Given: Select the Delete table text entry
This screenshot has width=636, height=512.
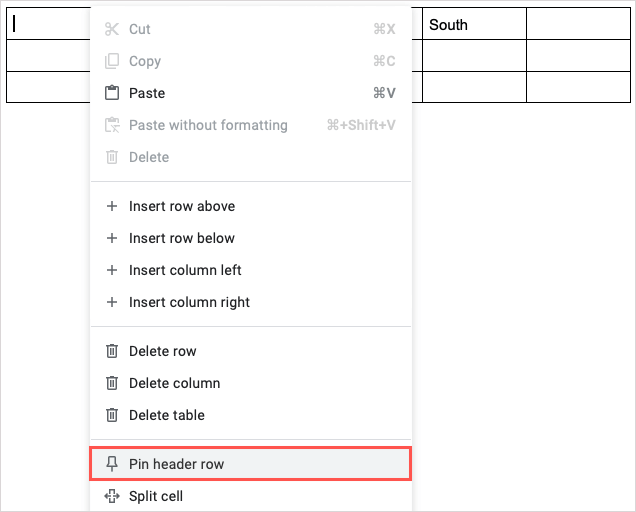Looking at the screenshot, I should point(167,415).
